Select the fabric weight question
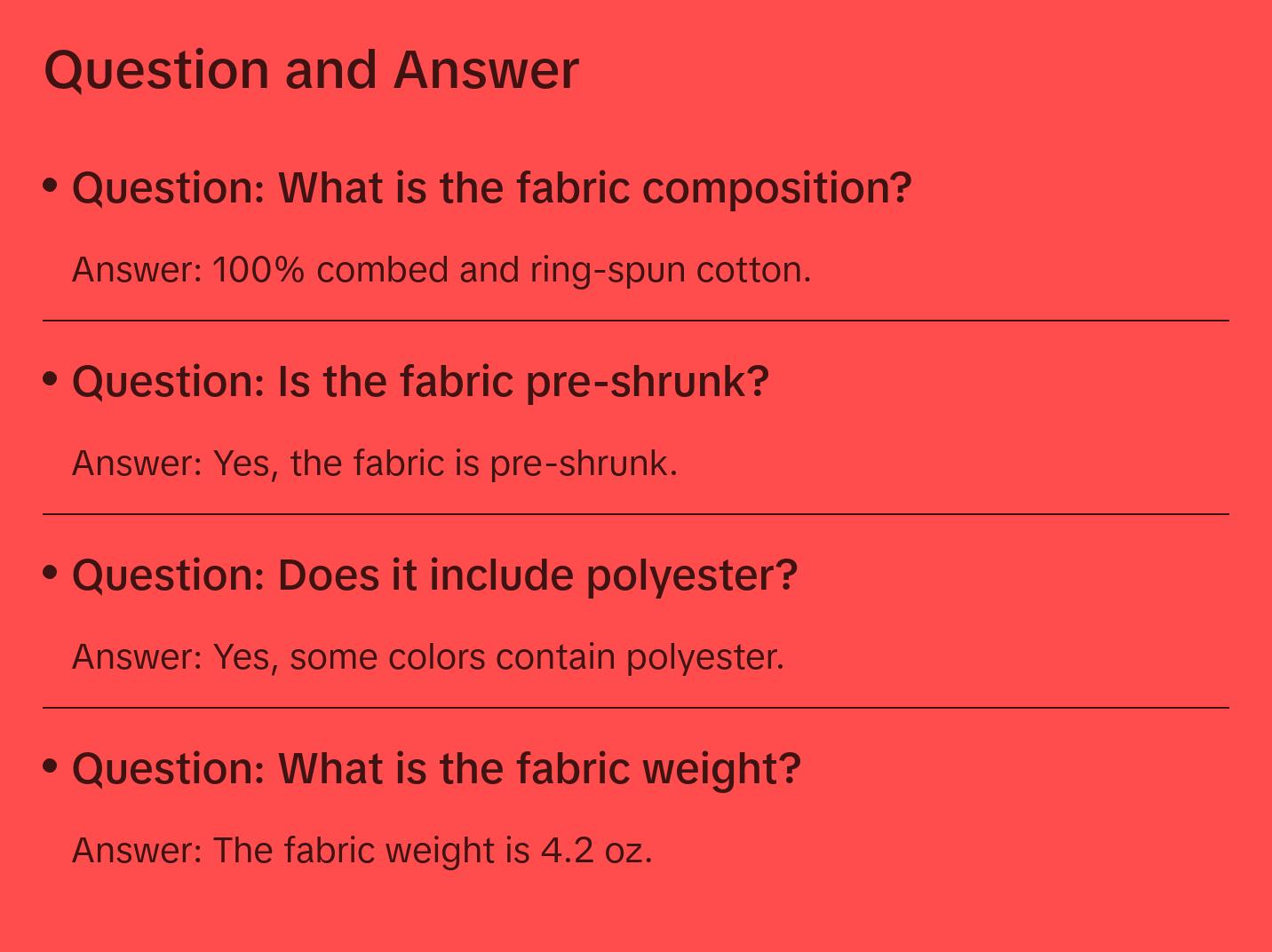 (x=436, y=769)
